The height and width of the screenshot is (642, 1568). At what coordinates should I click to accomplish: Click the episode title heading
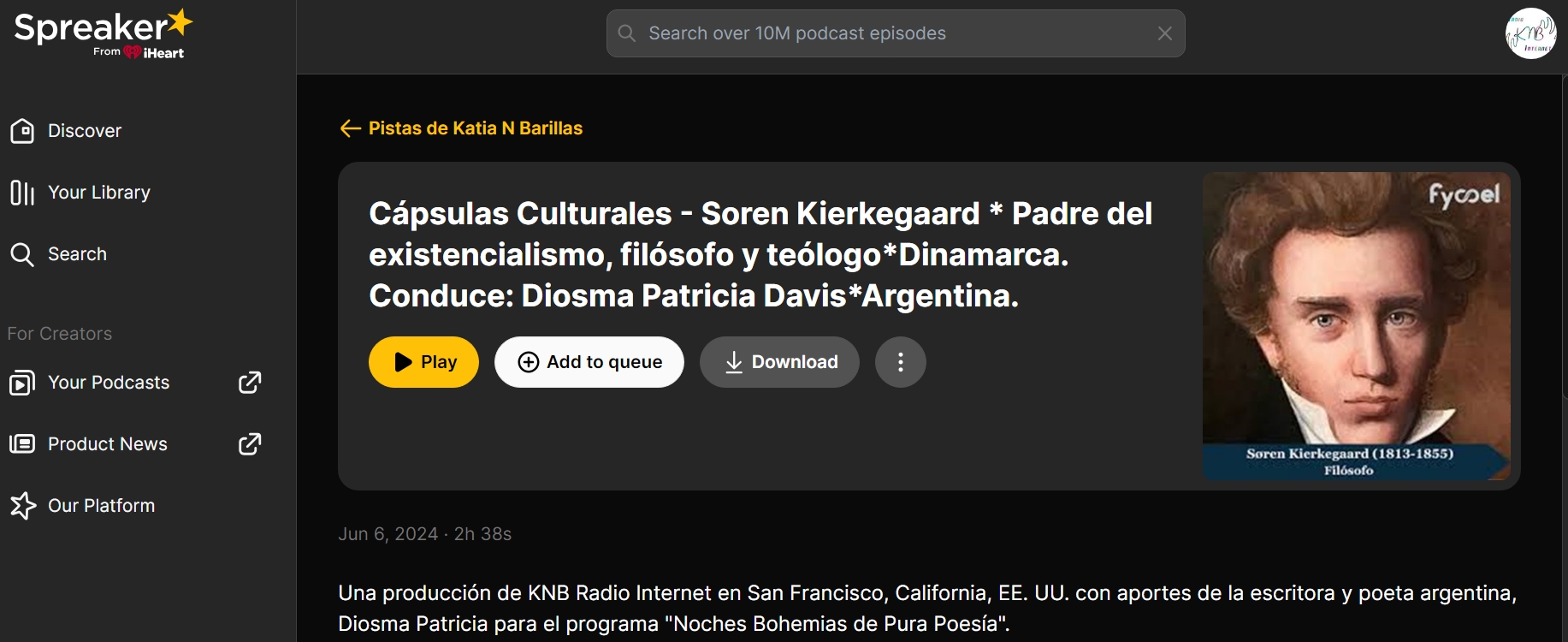pos(760,254)
